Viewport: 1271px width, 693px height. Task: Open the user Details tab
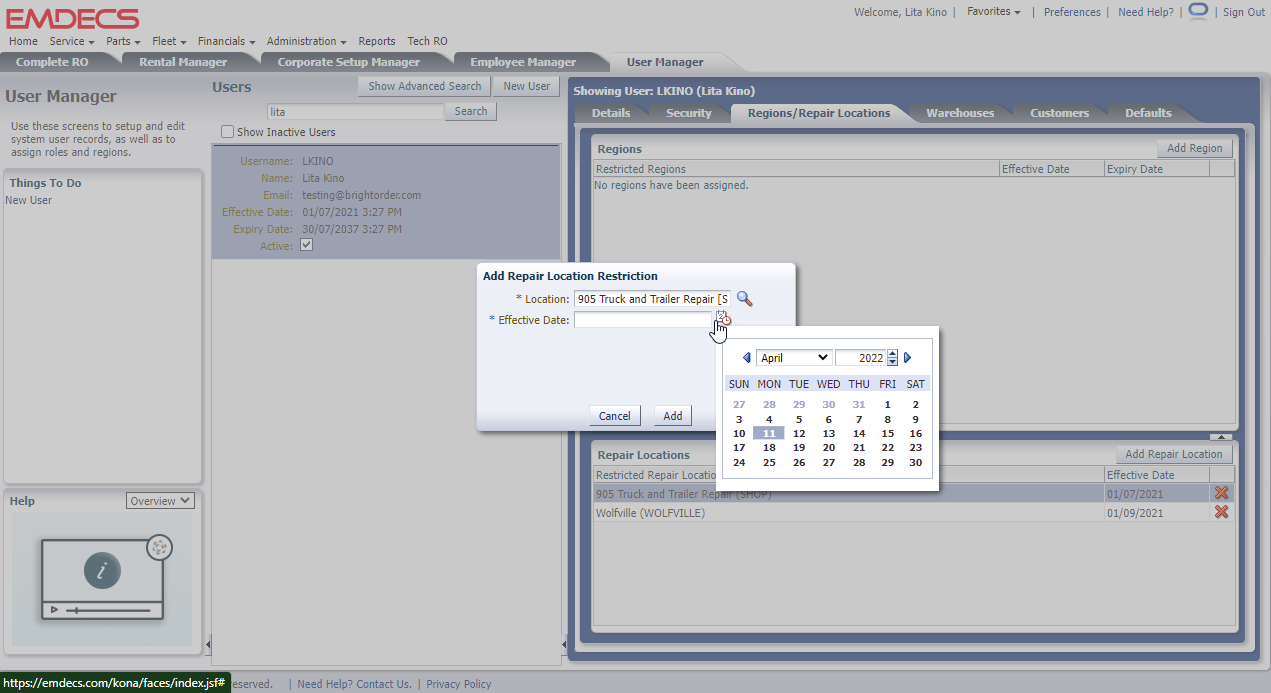(611, 113)
